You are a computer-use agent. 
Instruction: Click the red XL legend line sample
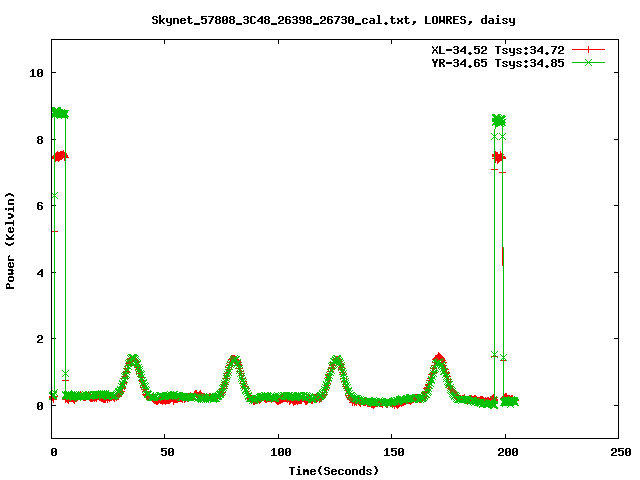click(590, 49)
